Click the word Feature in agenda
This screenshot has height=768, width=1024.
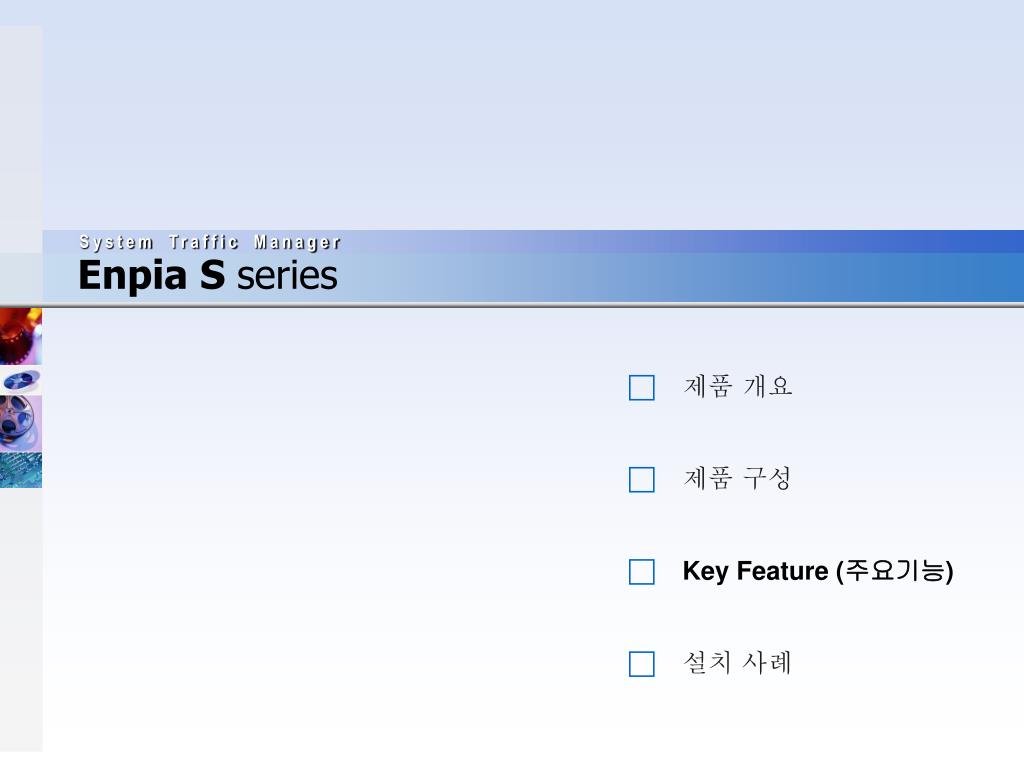click(782, 571)
